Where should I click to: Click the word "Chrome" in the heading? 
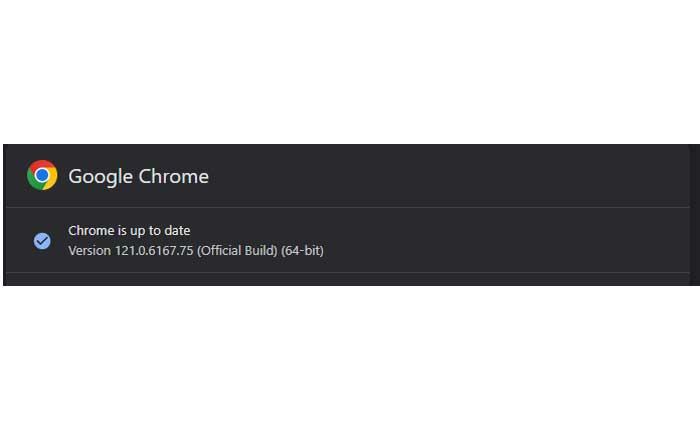coord(173,177)
